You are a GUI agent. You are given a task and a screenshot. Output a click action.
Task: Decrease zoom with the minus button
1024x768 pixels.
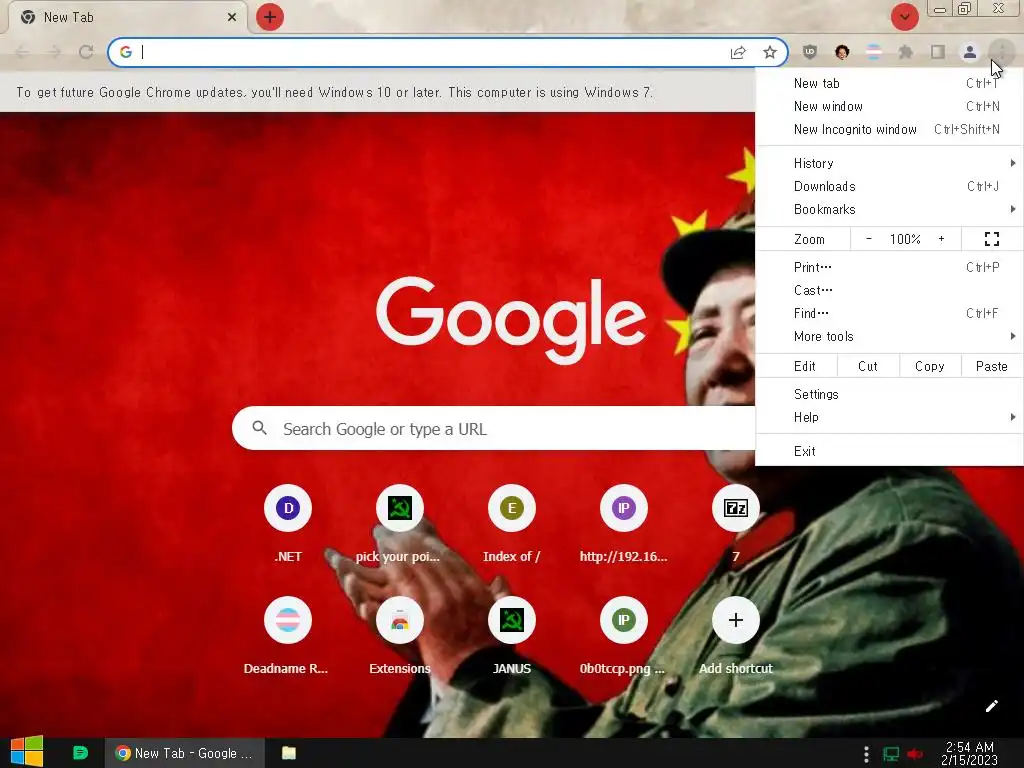pos(869,239)
